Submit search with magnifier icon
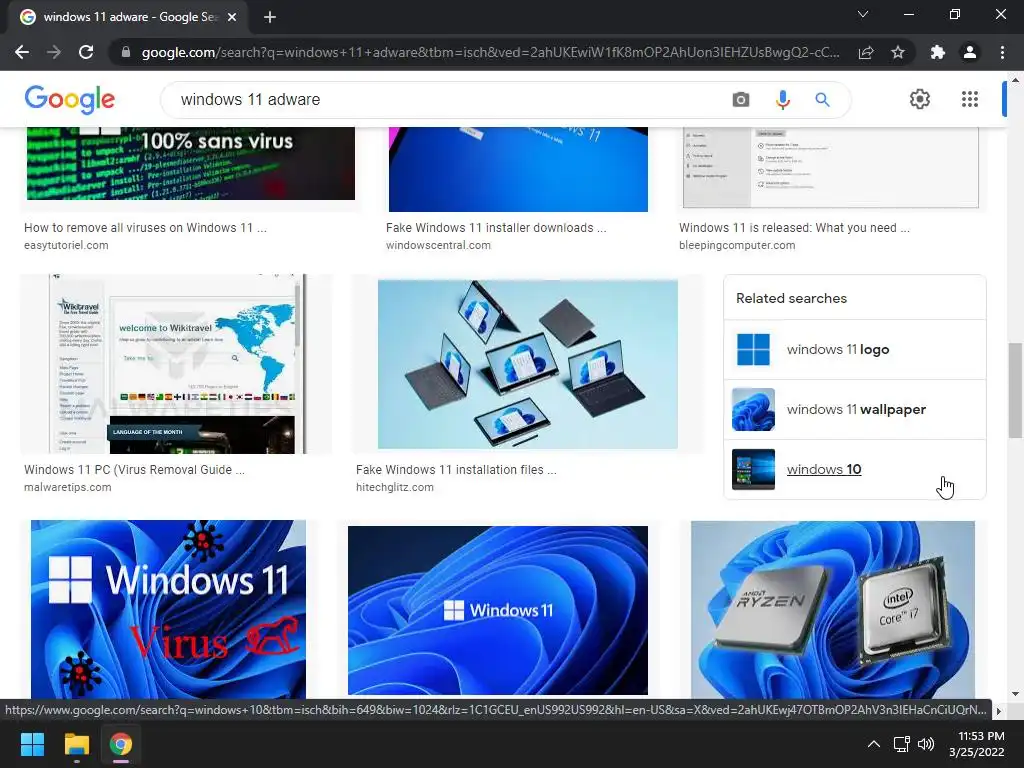 [822, 99]
